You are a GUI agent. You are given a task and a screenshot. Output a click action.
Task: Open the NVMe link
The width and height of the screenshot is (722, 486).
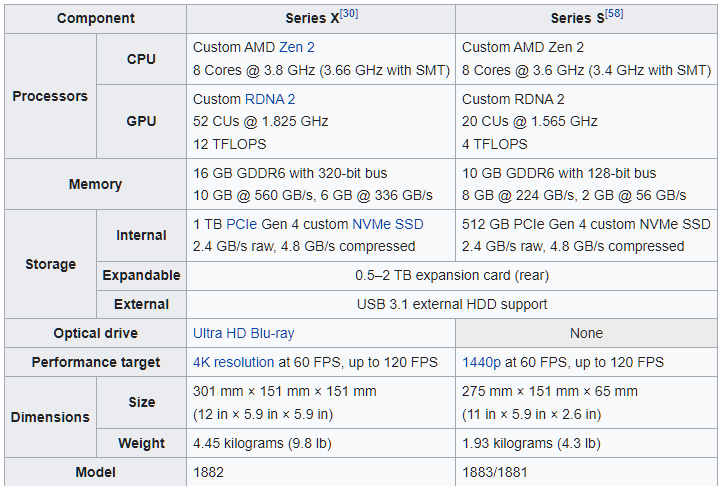(371, 224)
